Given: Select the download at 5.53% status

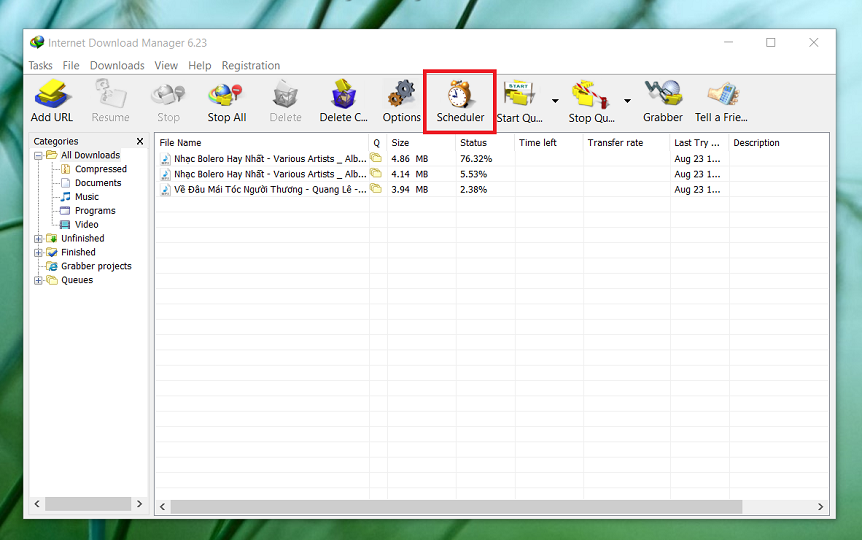Looking at the screenshot, I should tap(491, 174).
